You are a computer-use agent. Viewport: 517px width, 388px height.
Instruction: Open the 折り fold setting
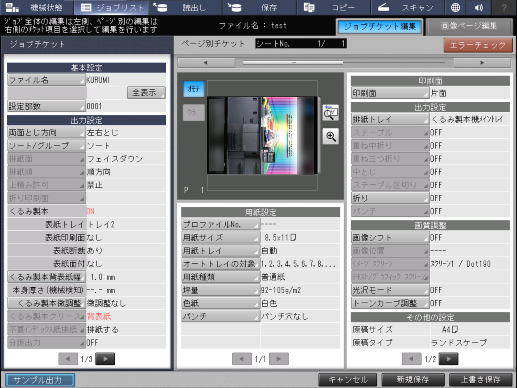[390, 198]
